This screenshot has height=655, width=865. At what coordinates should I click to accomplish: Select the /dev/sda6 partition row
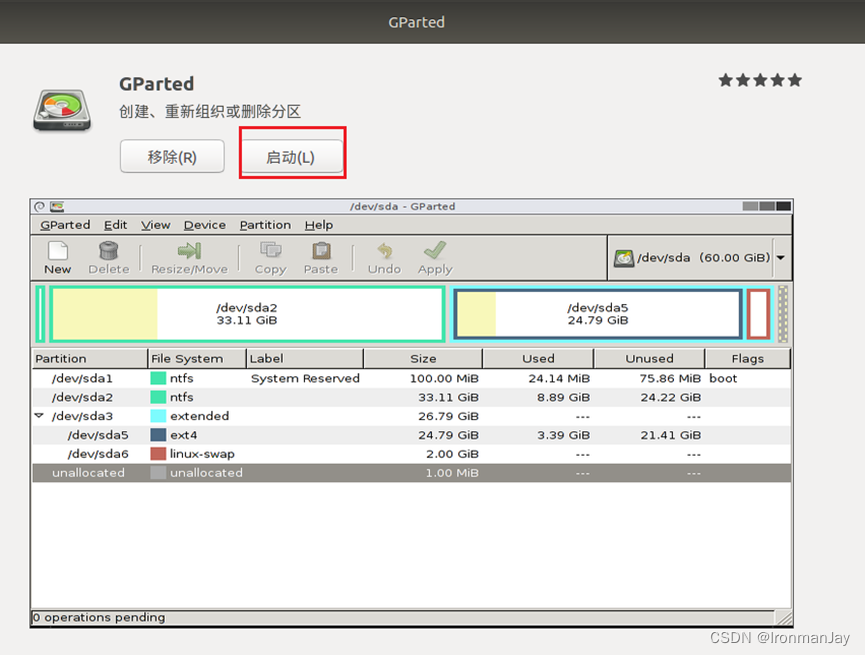pyautogui.click(x=412, y=454)
